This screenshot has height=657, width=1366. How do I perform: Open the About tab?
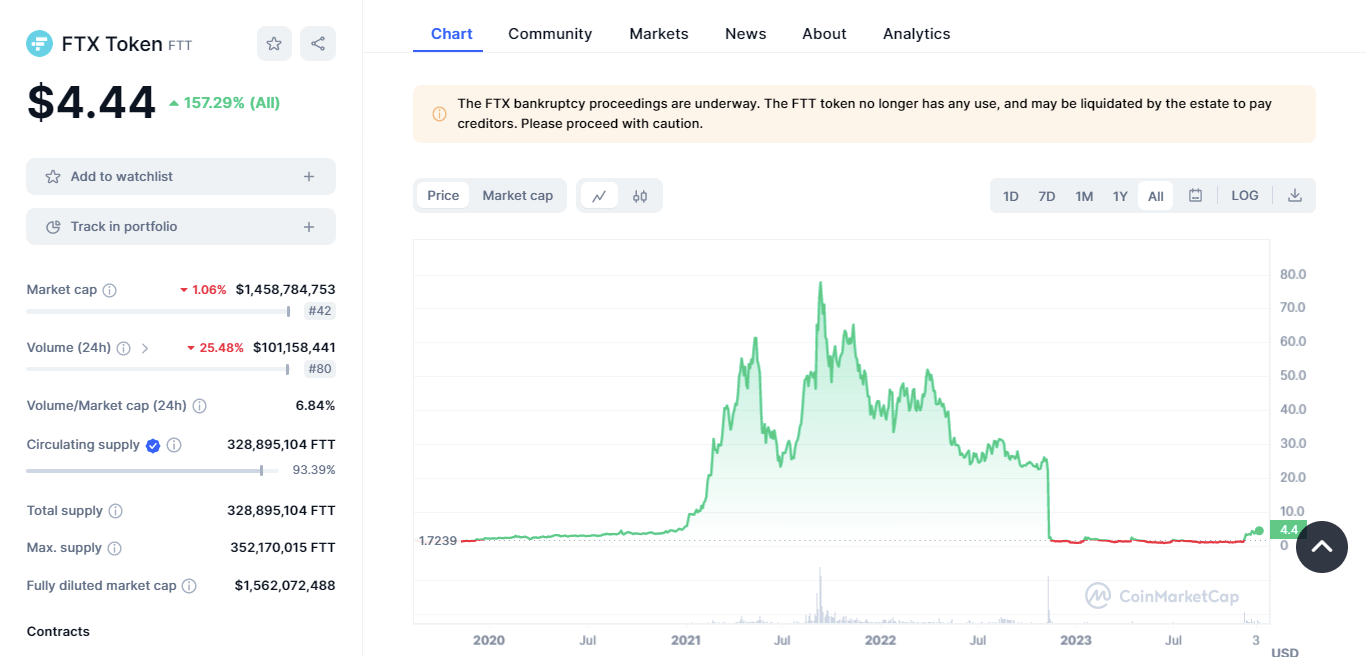pos(824,34)
